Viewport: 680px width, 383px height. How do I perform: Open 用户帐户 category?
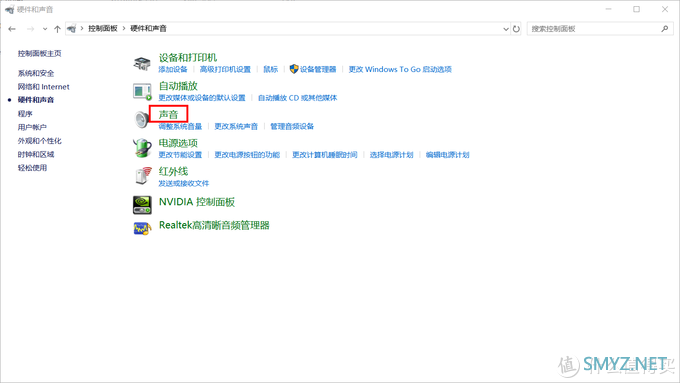coord(32,127)
